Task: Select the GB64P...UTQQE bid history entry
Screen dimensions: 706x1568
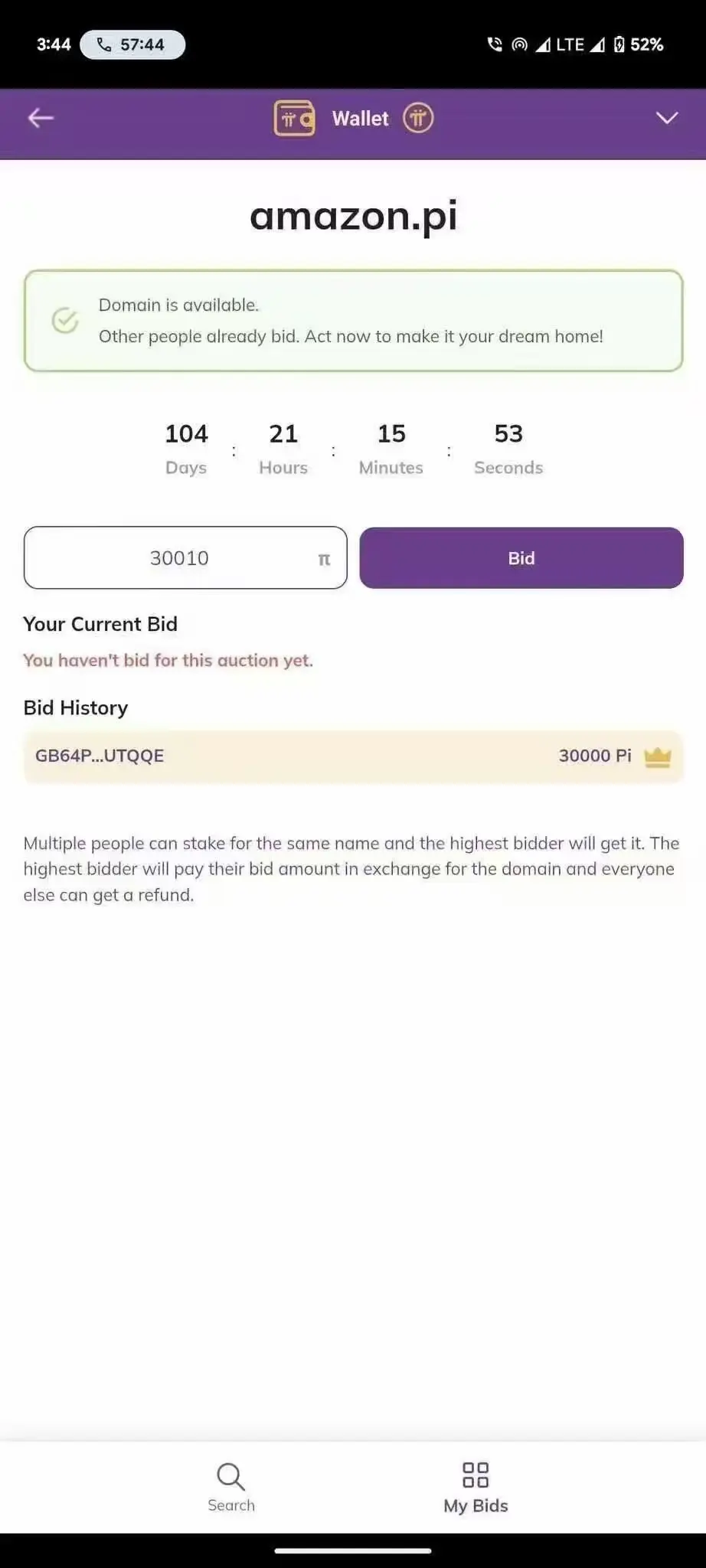Action: [353, 756]
